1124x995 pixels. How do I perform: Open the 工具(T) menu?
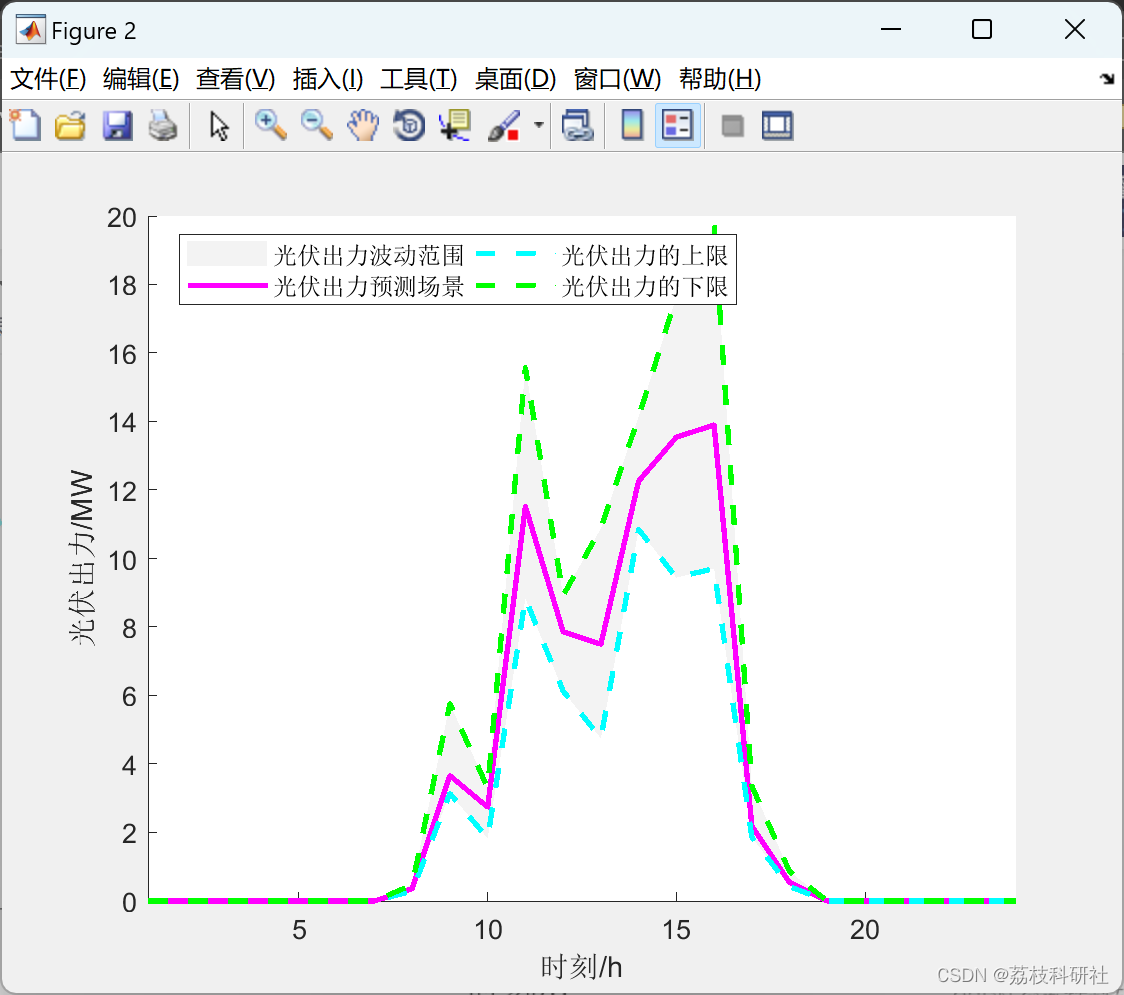point(418,79)
